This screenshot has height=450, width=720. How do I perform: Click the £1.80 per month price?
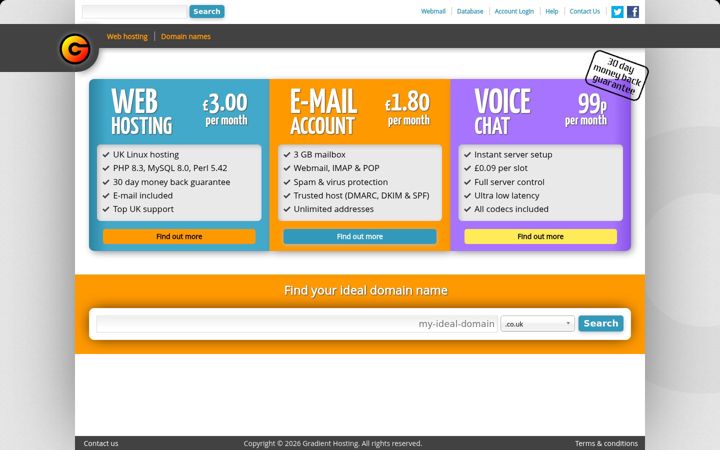(407, 109)
